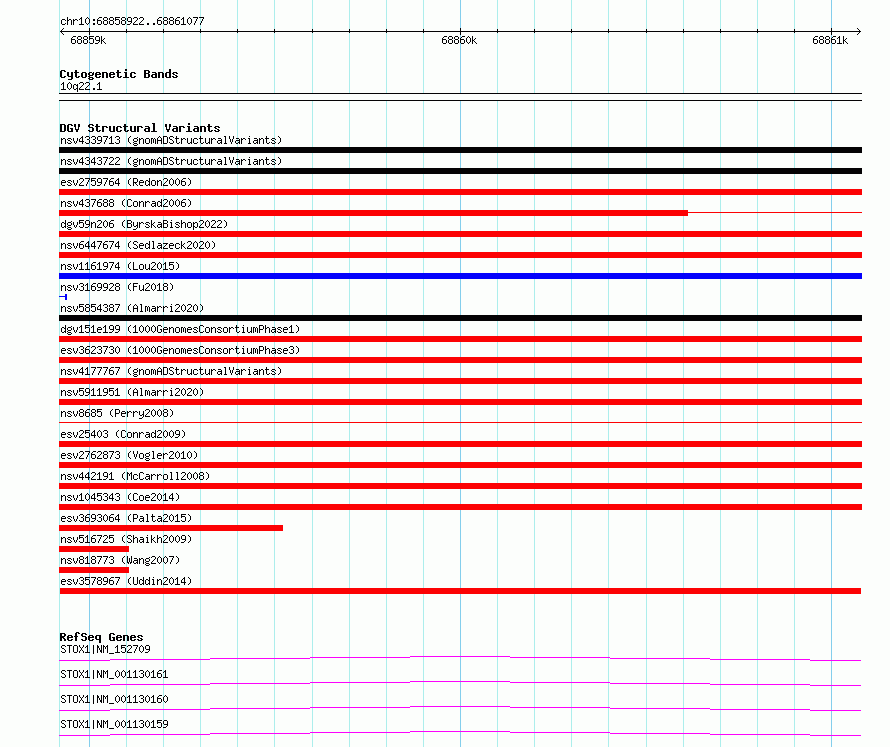Open dgv151e199 (1000GenomesConsortiumPhase1) label

click(x=180, y=329)
